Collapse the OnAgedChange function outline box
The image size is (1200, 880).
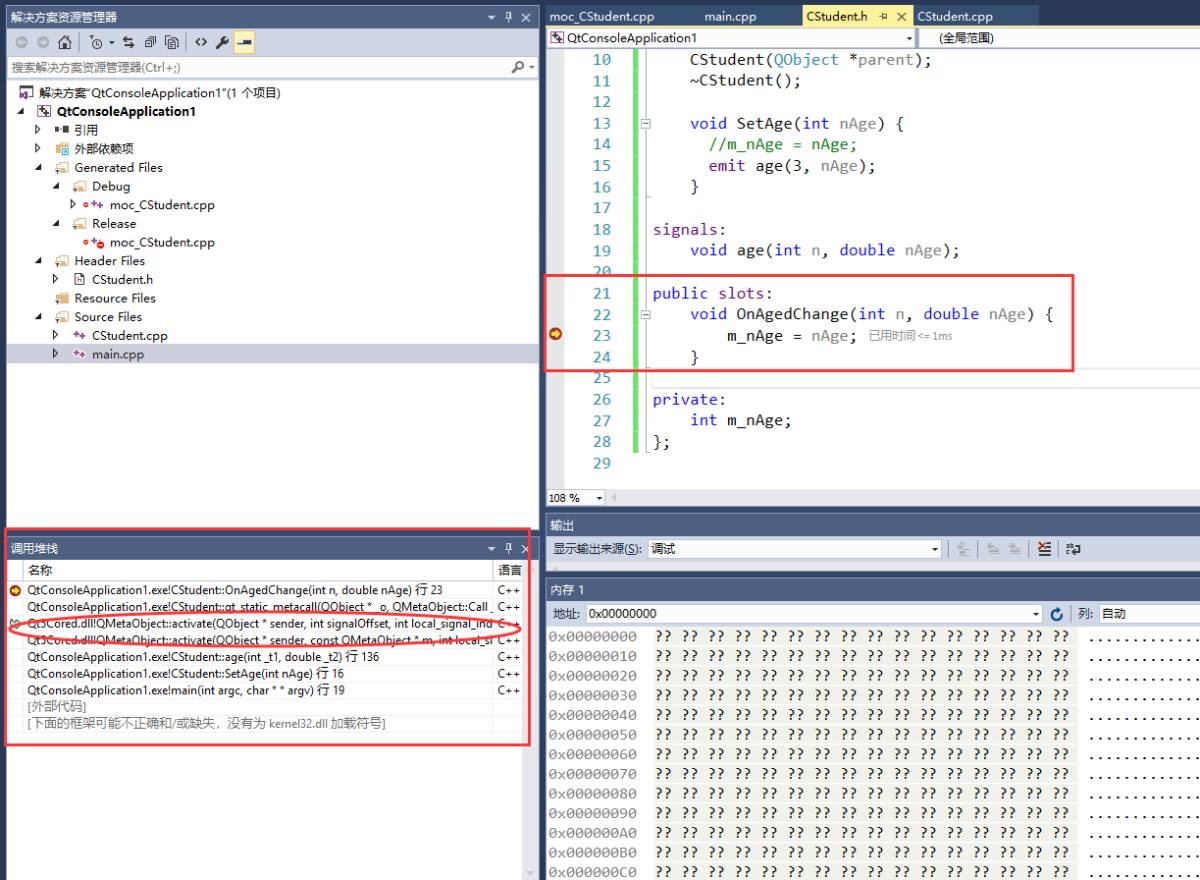coord(646,315)
